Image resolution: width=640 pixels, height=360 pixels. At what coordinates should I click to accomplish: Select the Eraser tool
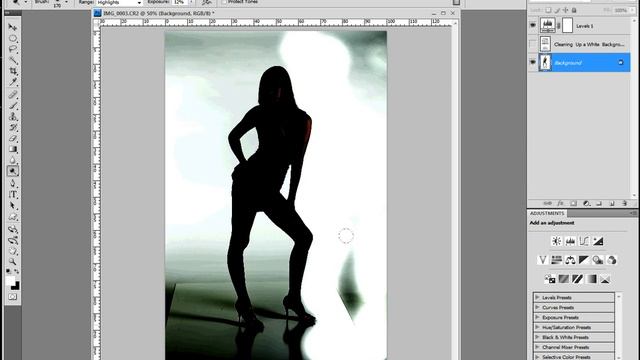[x=13, y=139]
